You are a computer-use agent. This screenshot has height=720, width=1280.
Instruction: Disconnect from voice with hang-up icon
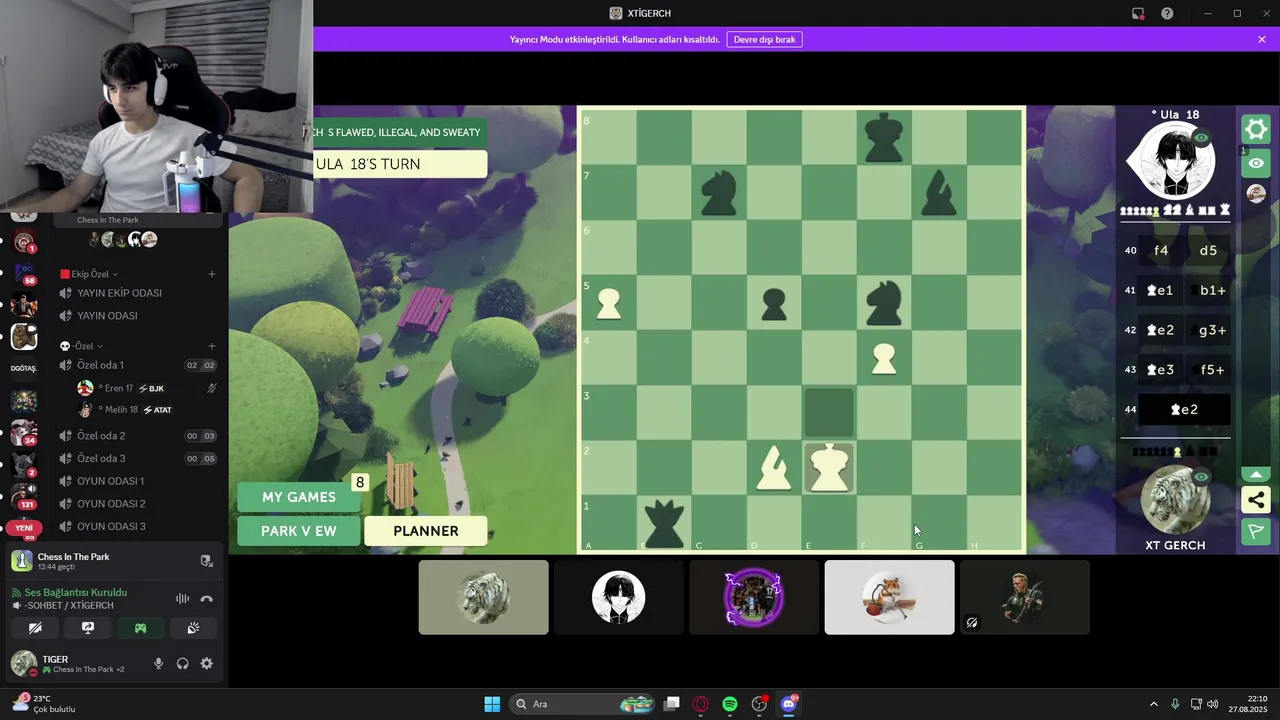(207, 598)
